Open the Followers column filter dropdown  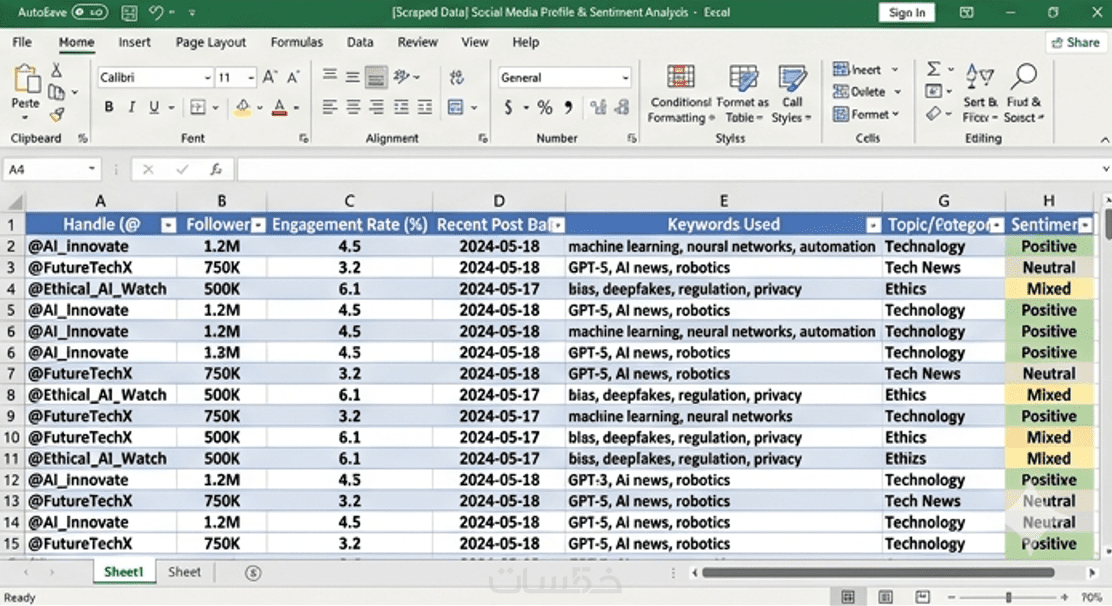[x=258, y=225]
